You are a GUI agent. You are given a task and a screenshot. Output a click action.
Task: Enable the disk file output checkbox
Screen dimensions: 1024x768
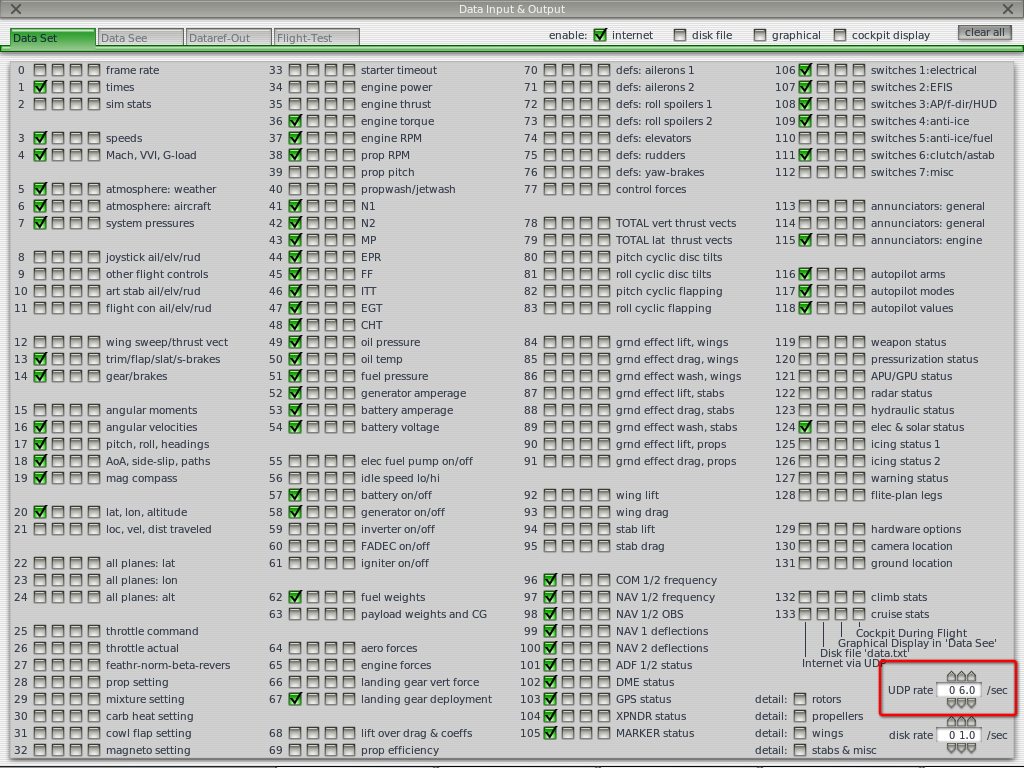click(x=680, y=35)
